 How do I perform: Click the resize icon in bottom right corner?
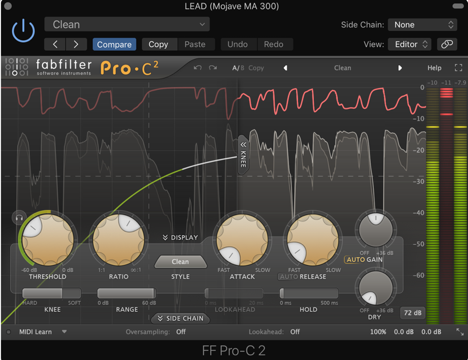click(460, 332)
